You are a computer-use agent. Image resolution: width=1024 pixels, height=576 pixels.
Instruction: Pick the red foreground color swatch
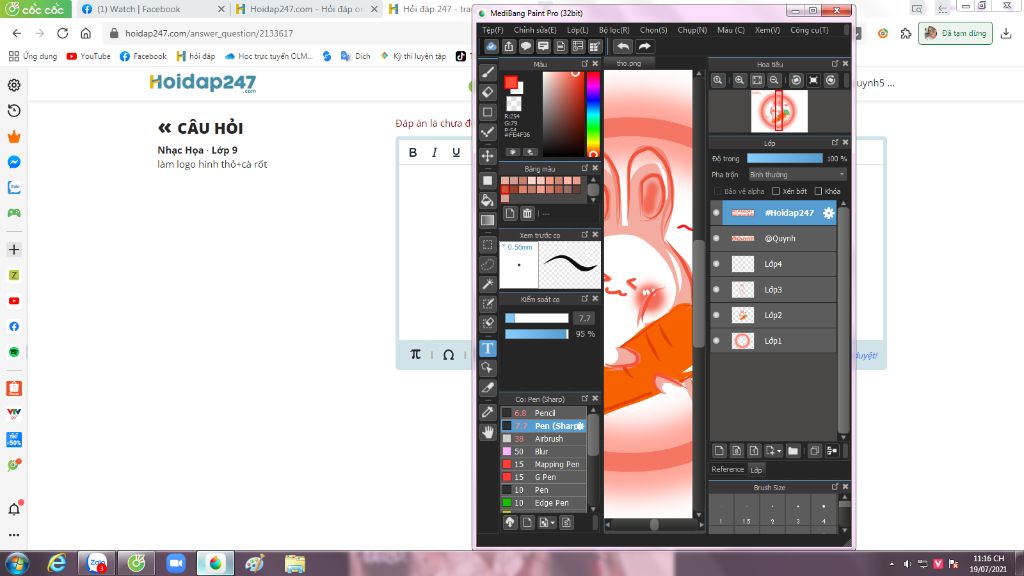(x=511, y=82)
